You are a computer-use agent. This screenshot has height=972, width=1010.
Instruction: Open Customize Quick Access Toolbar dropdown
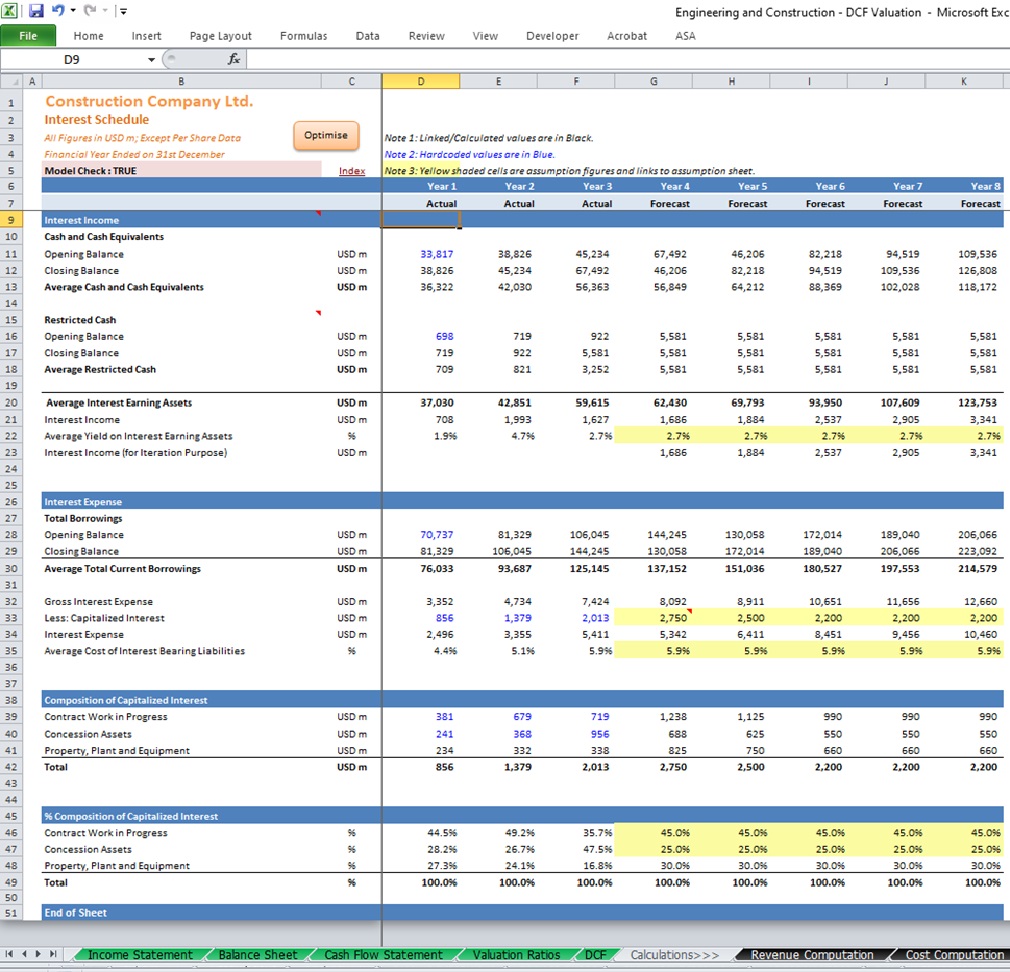click(x=123, y=11)
